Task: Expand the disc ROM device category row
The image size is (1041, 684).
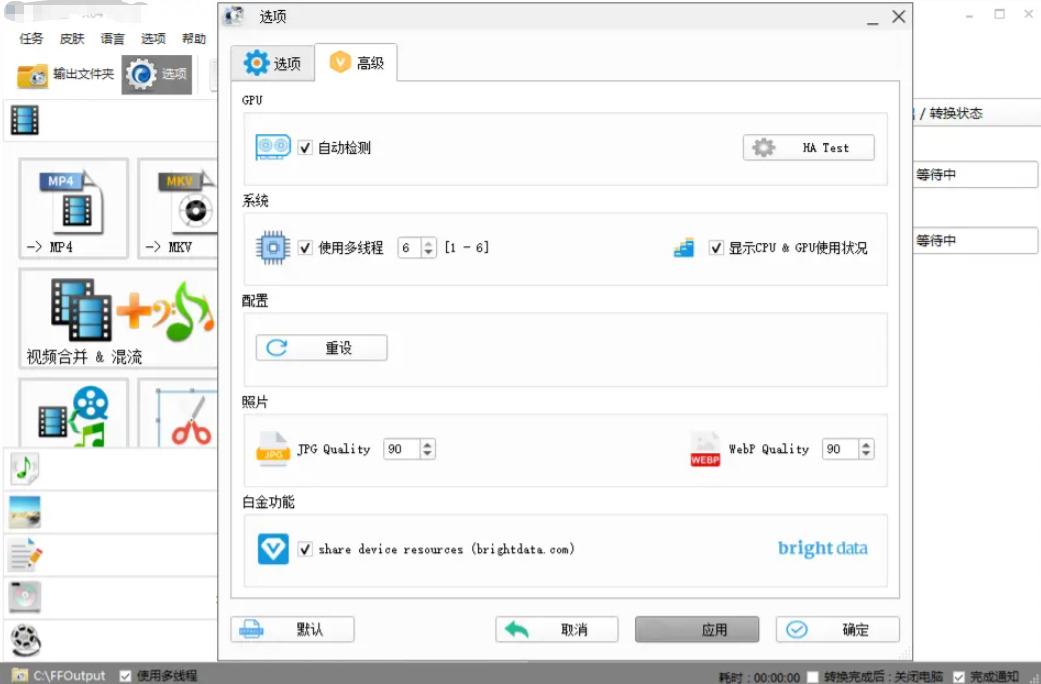Action: [x=110, y=598]
